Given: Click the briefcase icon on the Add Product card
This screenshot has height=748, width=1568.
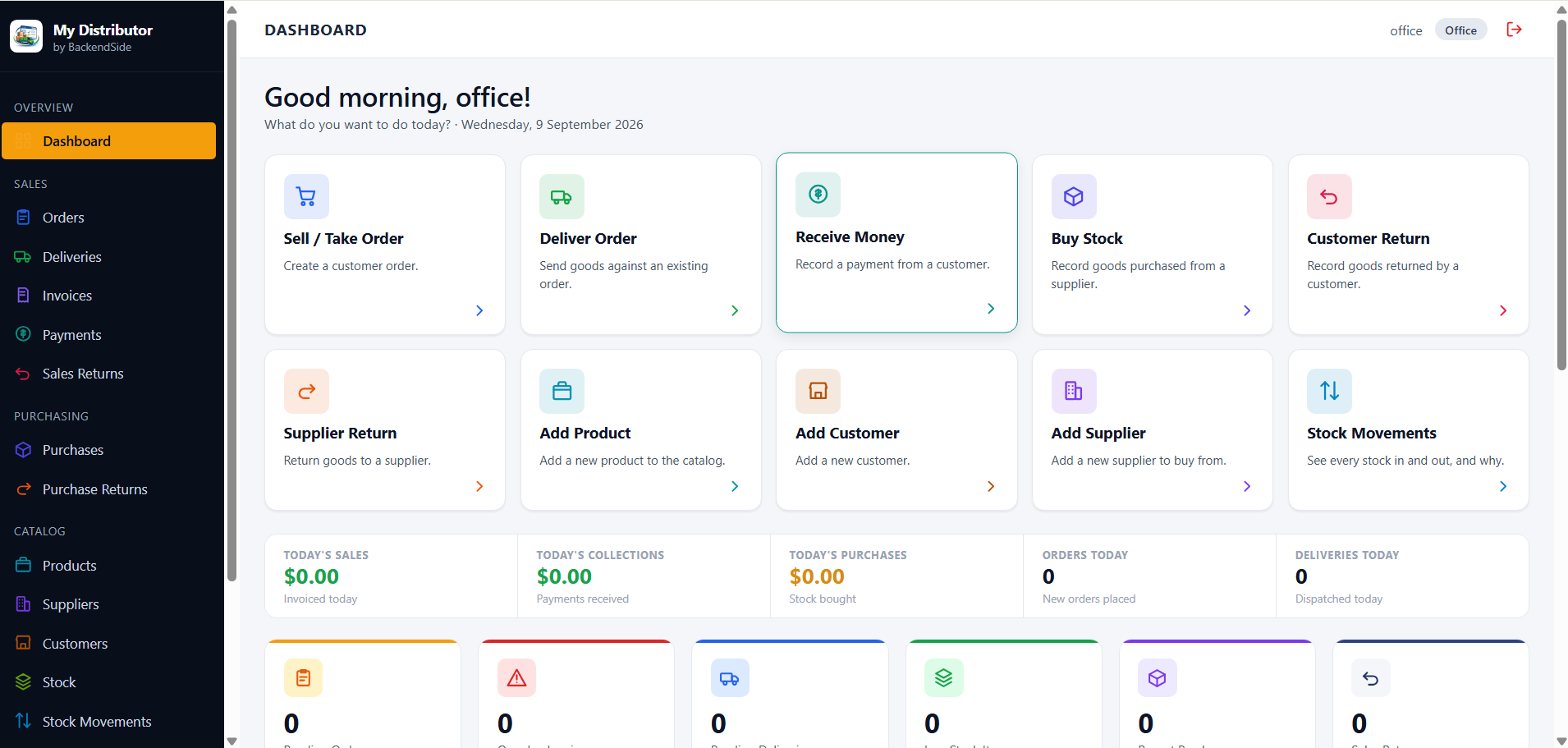Looking at the screenshot, I should (x=562, y=391).
